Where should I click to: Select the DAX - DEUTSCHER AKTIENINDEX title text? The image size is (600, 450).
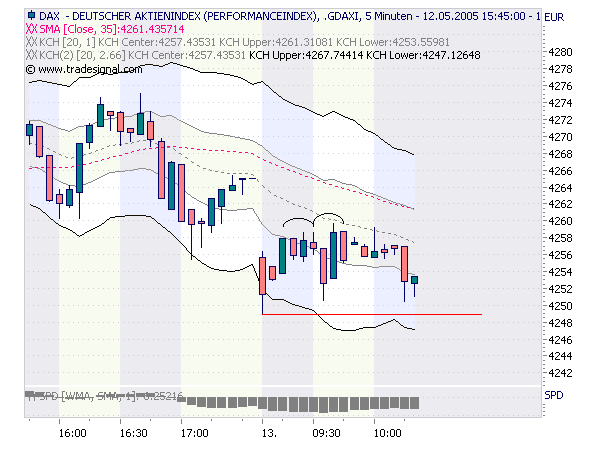point(178,16)
